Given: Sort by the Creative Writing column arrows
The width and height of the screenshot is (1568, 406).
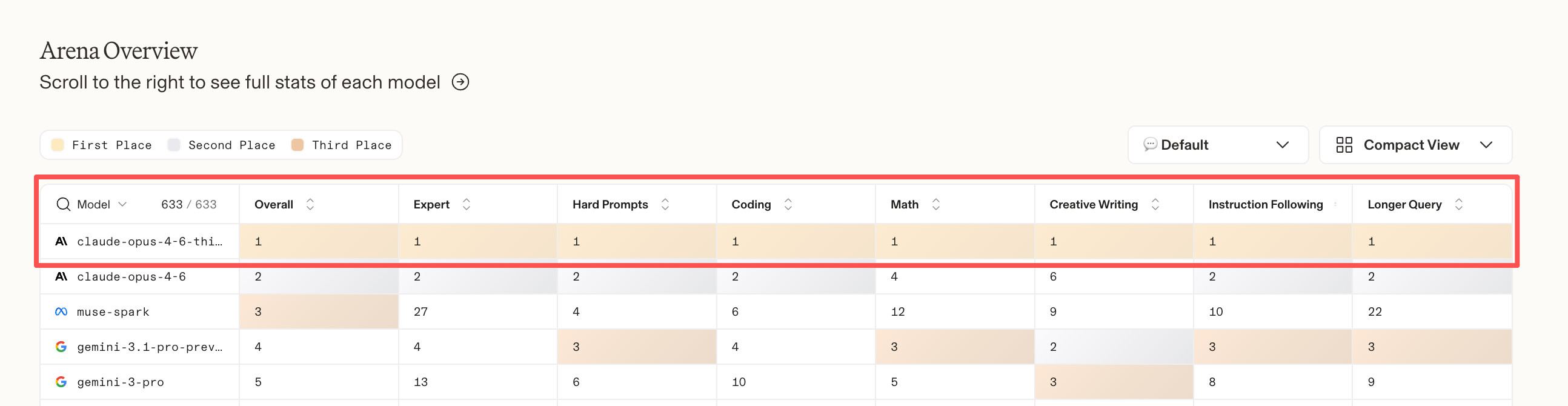Looking at the screenshot, I should (x=1155, y=204).
